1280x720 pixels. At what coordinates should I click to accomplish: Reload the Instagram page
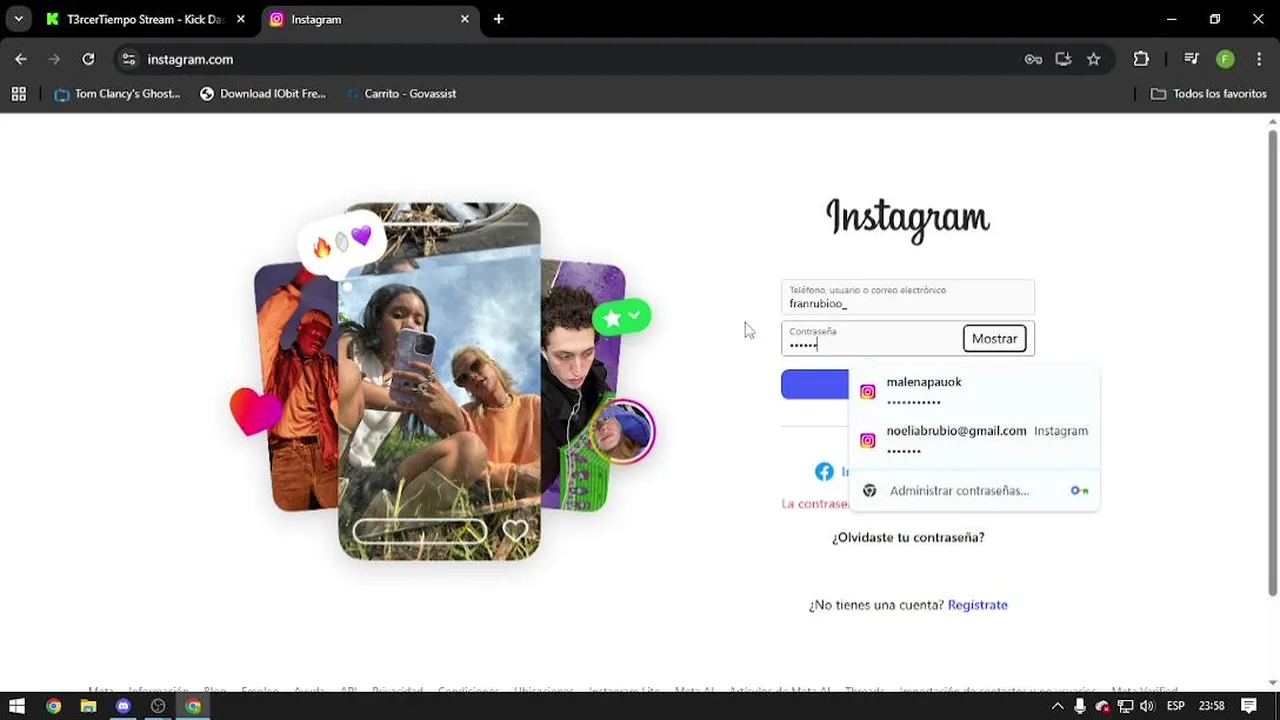88,59
